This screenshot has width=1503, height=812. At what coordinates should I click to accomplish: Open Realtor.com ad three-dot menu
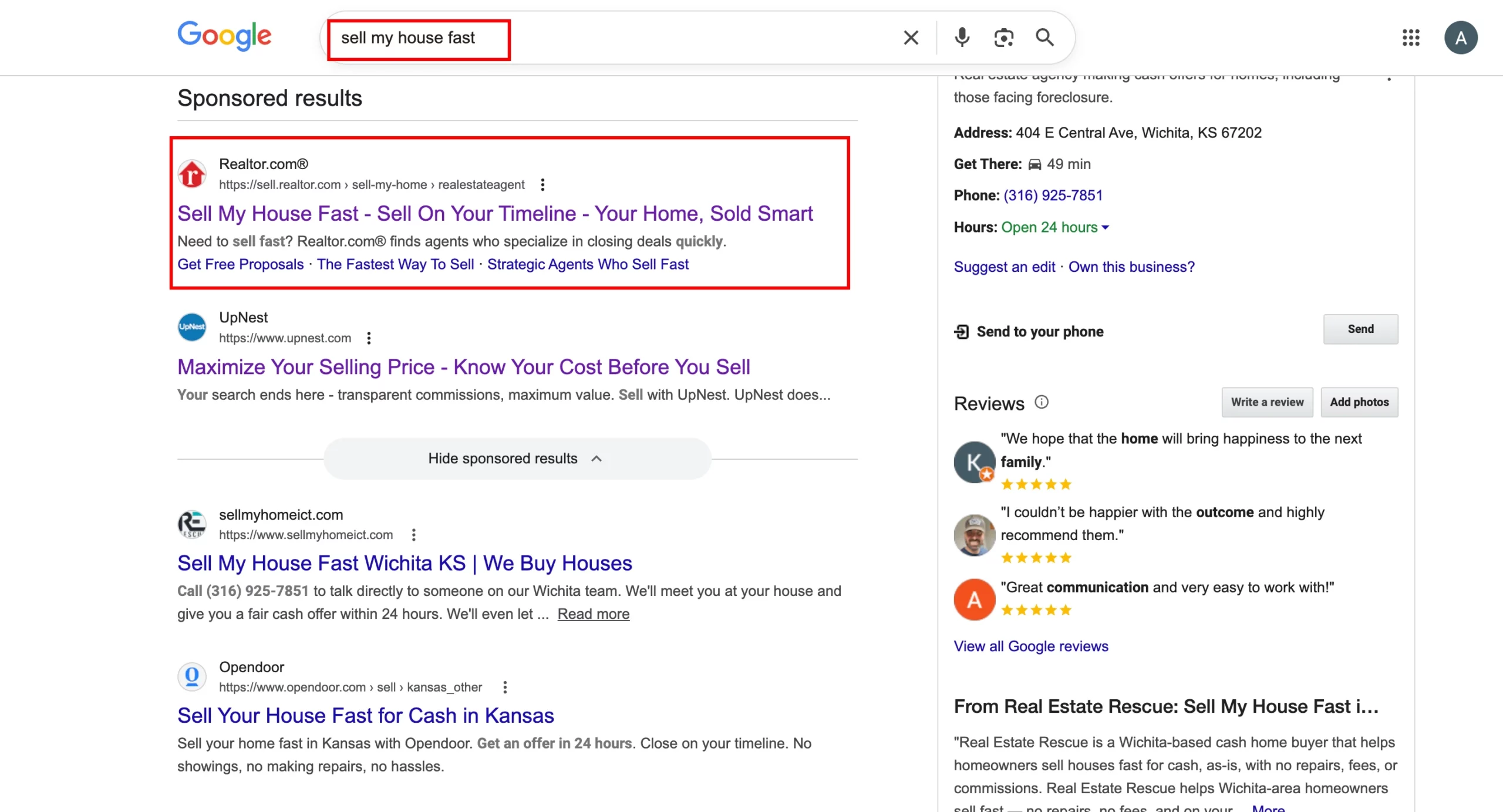(542, 185)
